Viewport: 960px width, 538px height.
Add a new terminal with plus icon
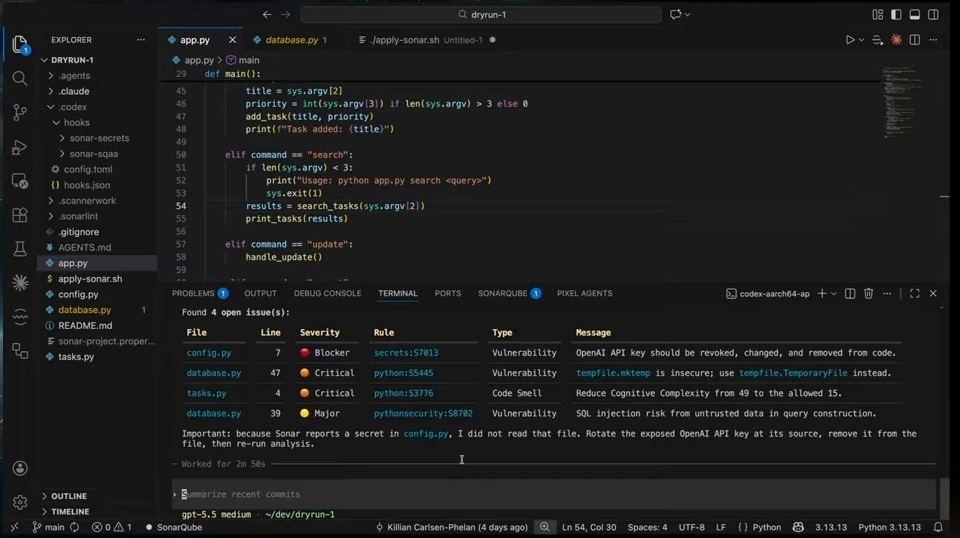click(x=822, y=294)
